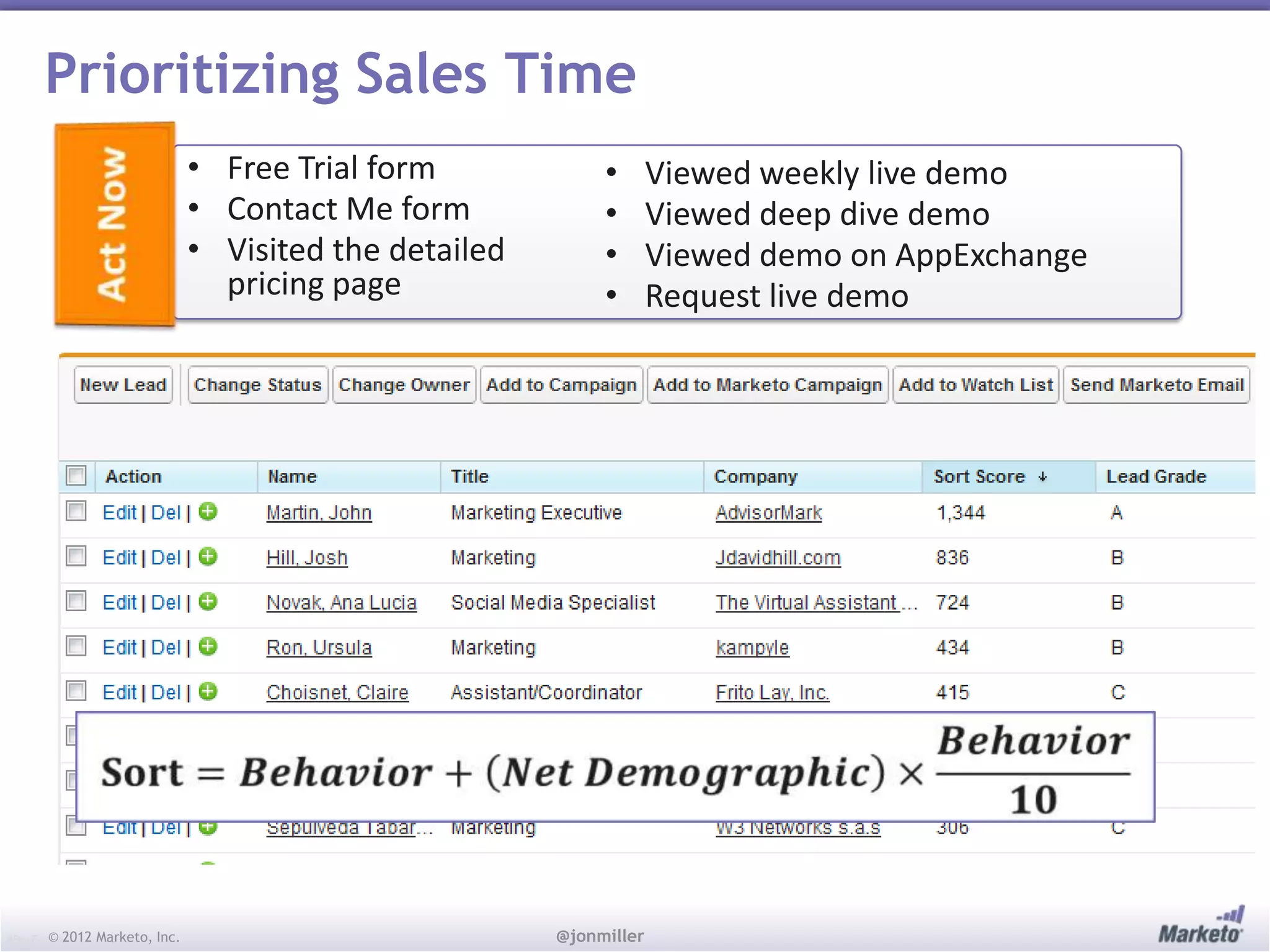Click Del for Ron, Ursula
This screenshot has width=1270, height=952.
point(166,648)
